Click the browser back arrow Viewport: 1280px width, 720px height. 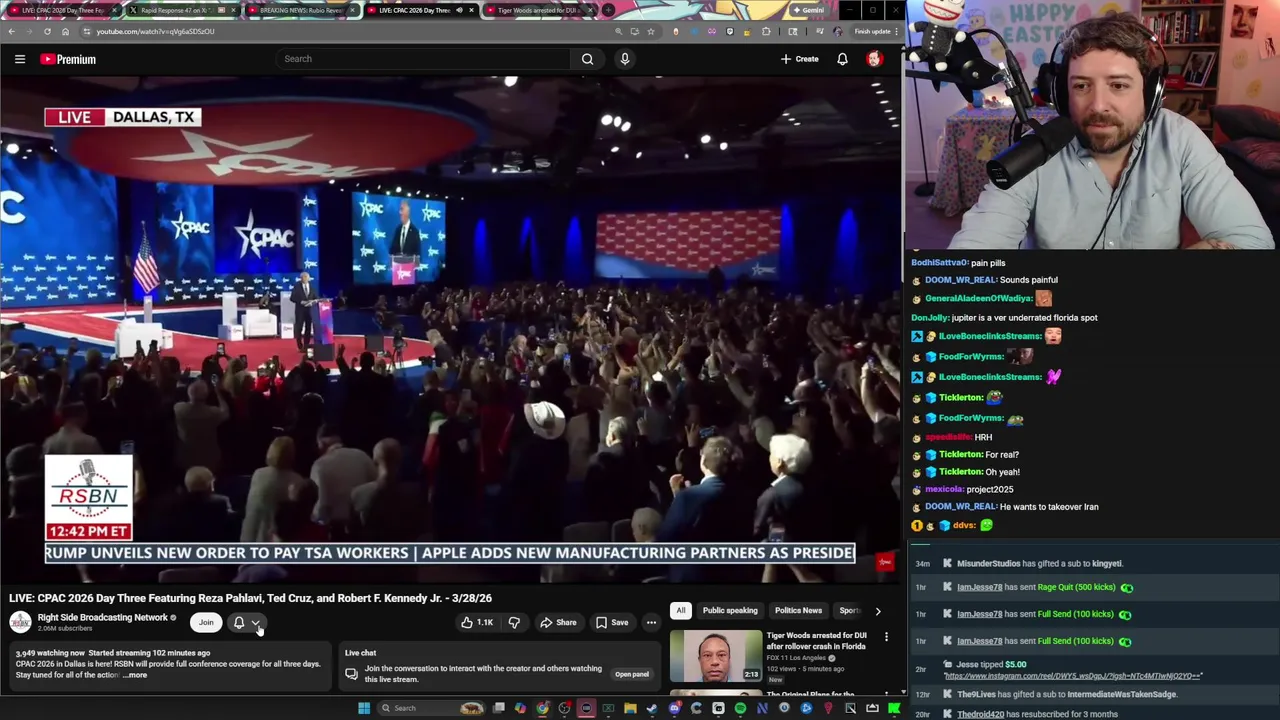[11, 31]
